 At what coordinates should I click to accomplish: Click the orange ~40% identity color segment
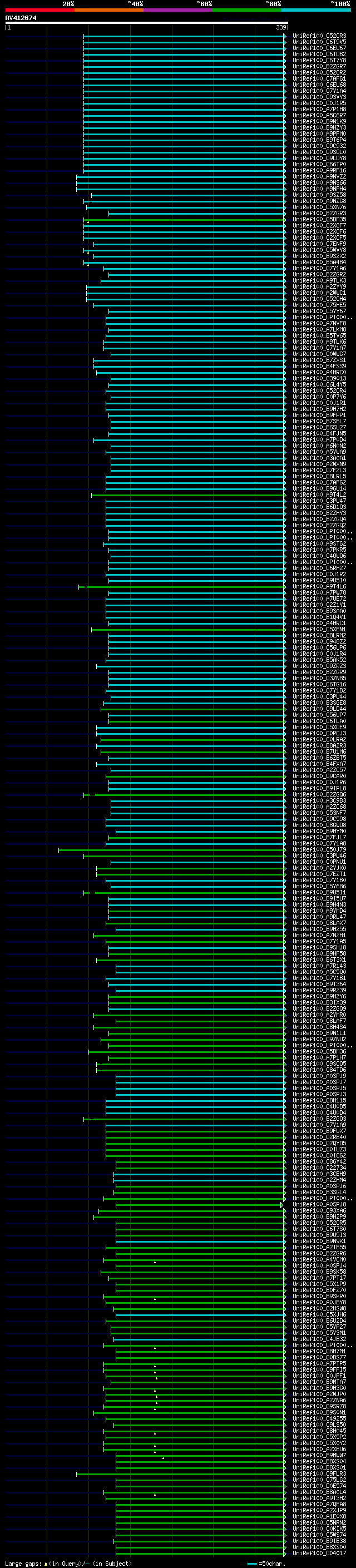pyautogui.click(x=109, y=10)
